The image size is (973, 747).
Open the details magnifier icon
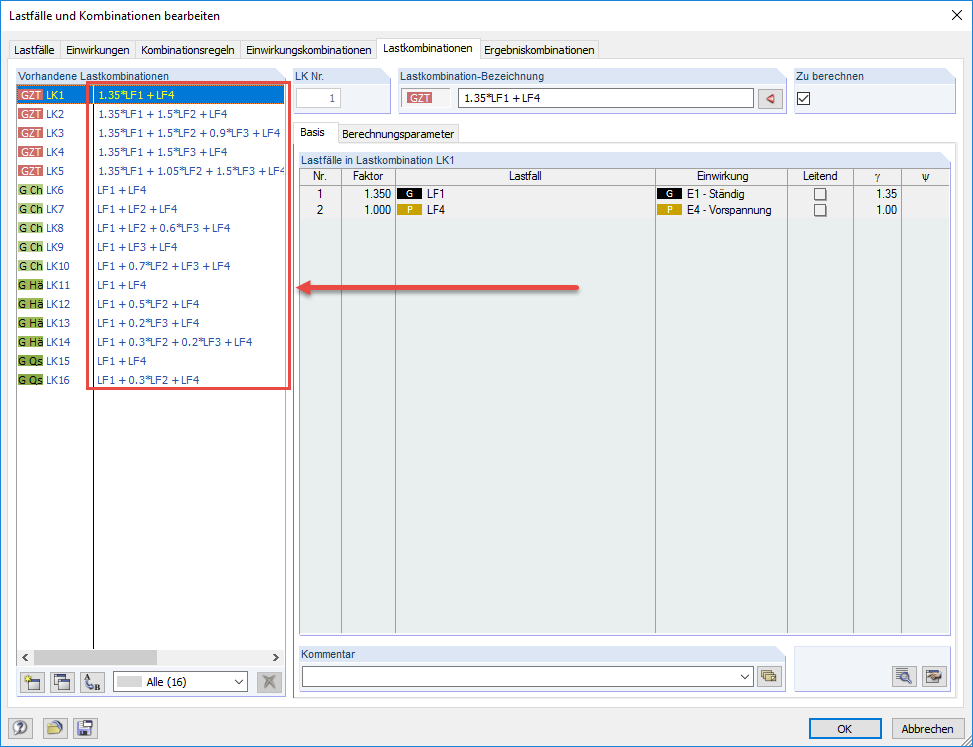click(904, 676)
